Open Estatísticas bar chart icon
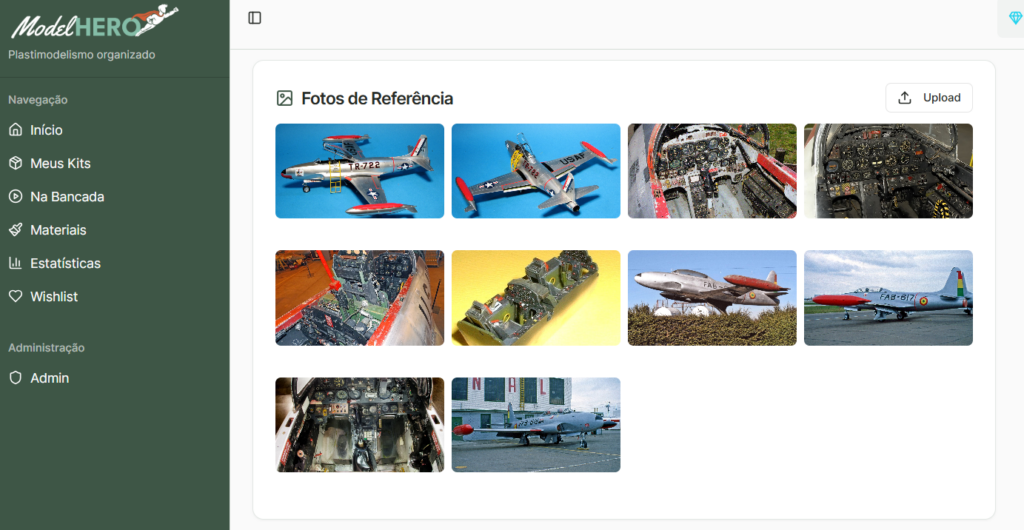The height and width of the screenshot is (530, 1024). [x=16, y=262]
